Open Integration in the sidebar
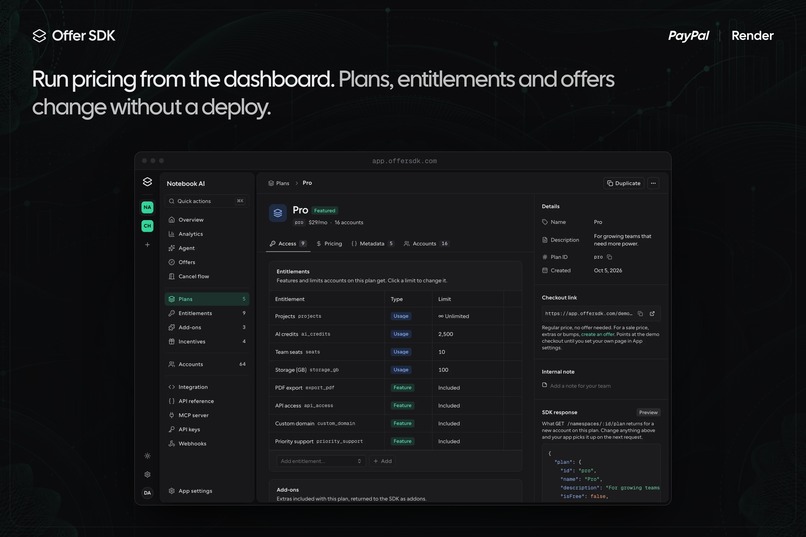 tap(207, 387)
